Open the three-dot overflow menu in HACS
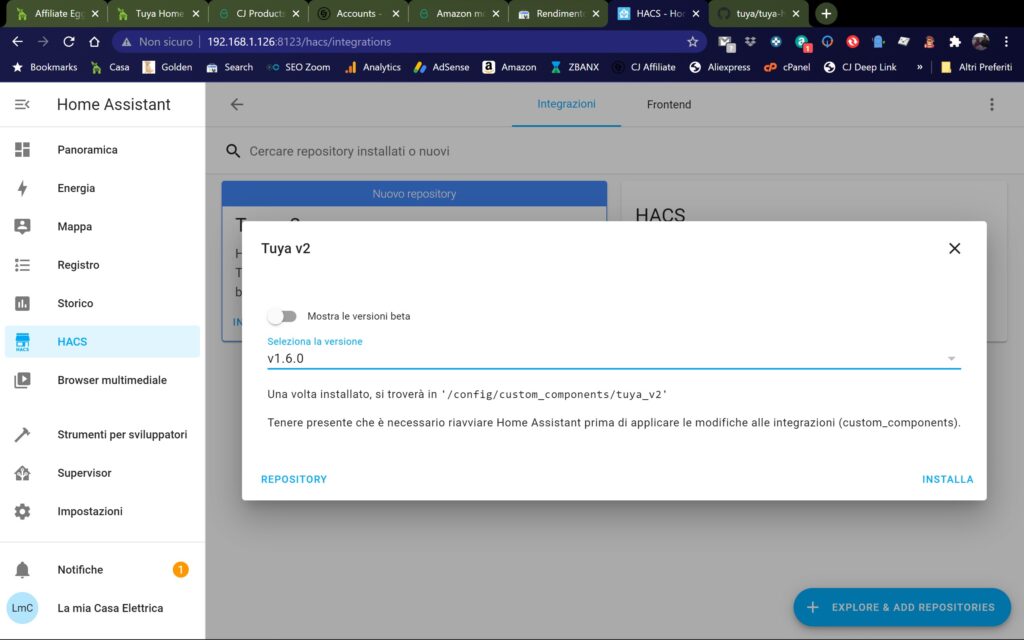Screen dimensions: 1024x640 point(992,104)
